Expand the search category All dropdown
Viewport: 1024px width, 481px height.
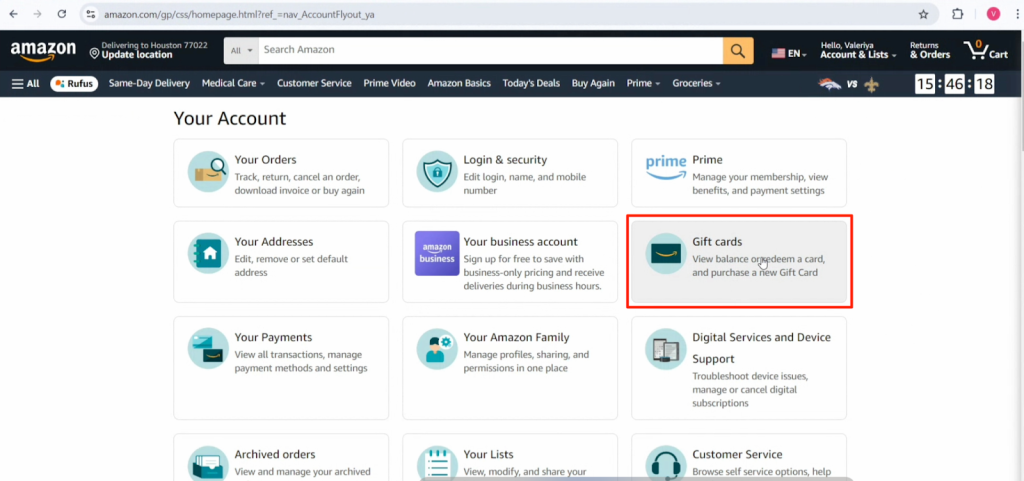click(x=240, y=50)
